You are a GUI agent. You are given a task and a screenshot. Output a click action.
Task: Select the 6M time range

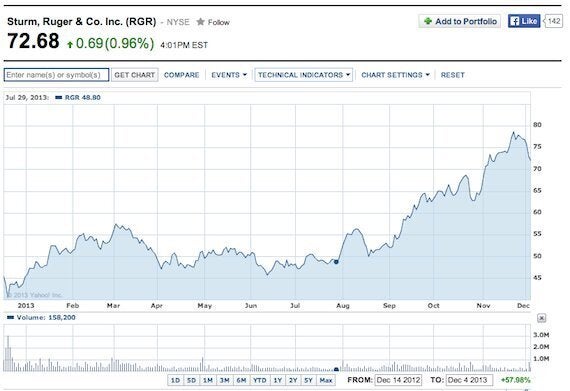click(x=241, y=380)
